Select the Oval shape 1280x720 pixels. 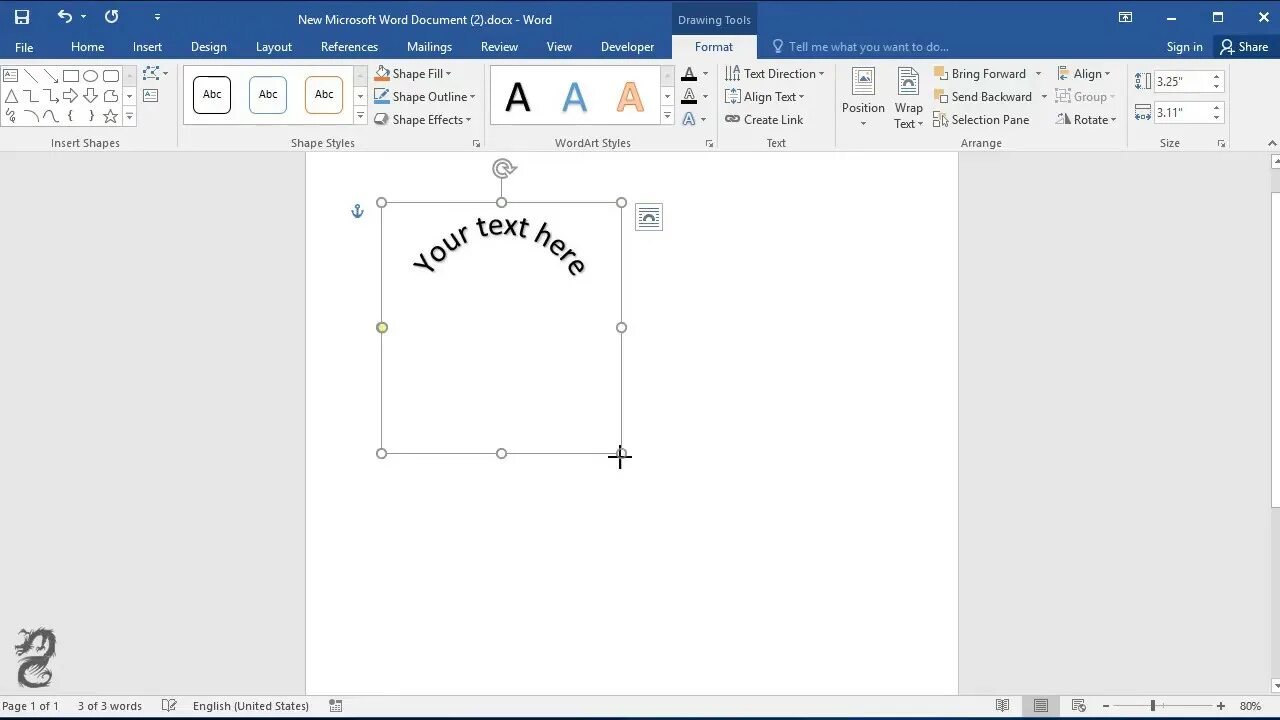[91, 76]
